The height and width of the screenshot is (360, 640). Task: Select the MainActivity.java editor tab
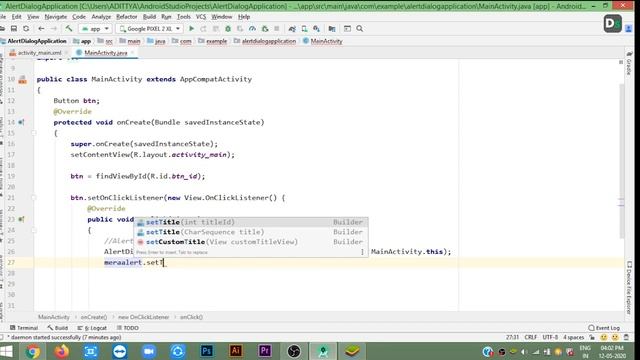105,53
